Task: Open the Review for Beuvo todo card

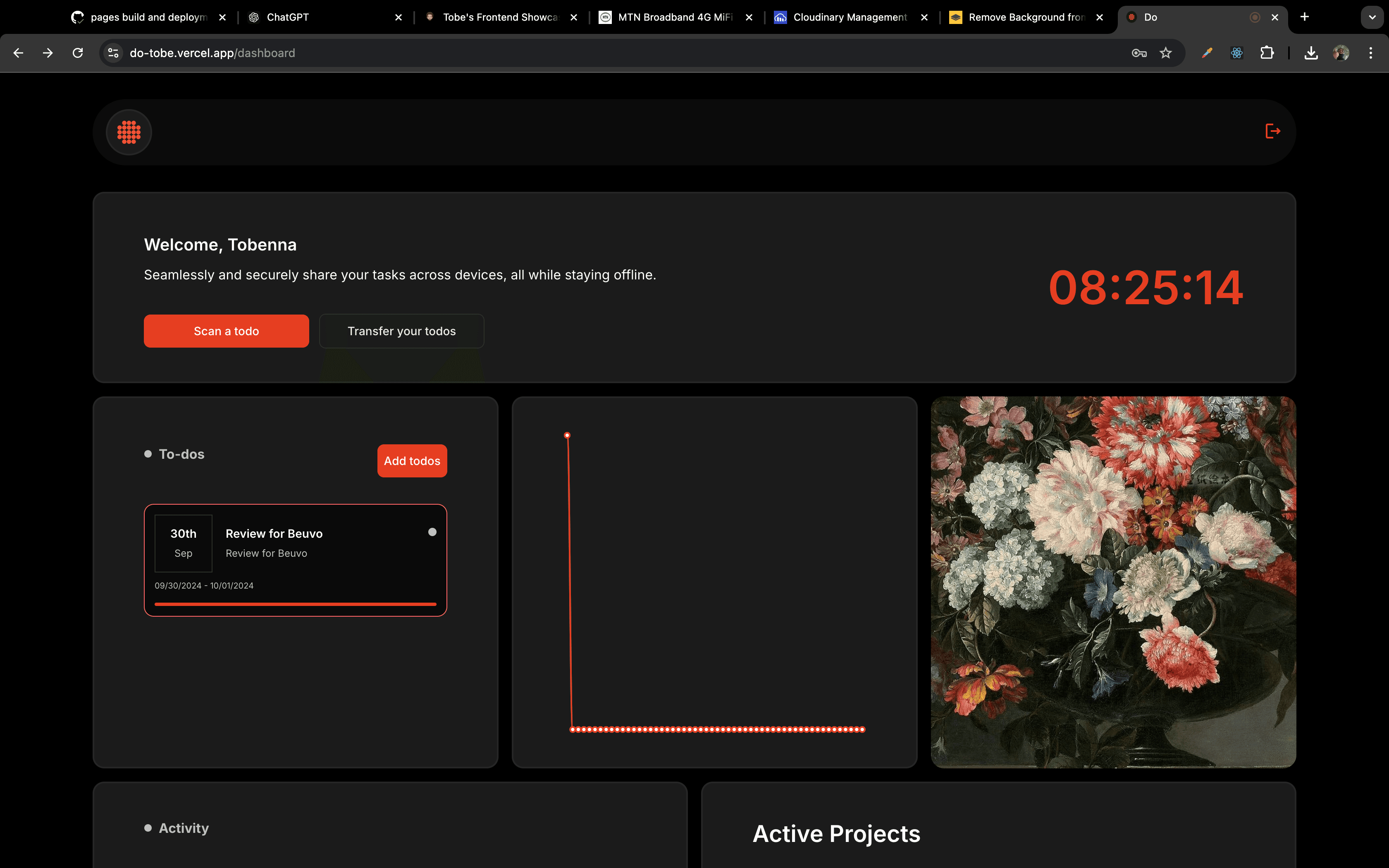Action: [x=296, y=560]
